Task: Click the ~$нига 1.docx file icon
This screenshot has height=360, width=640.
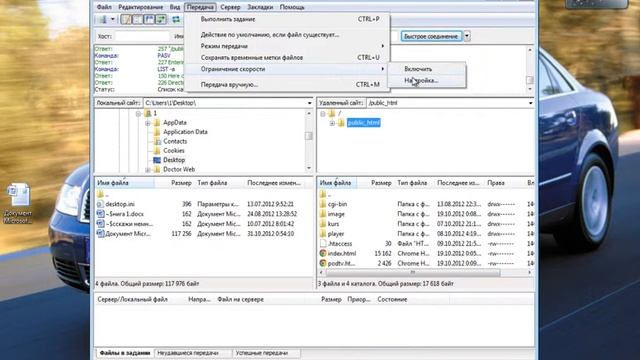Action: coord(100,214)
